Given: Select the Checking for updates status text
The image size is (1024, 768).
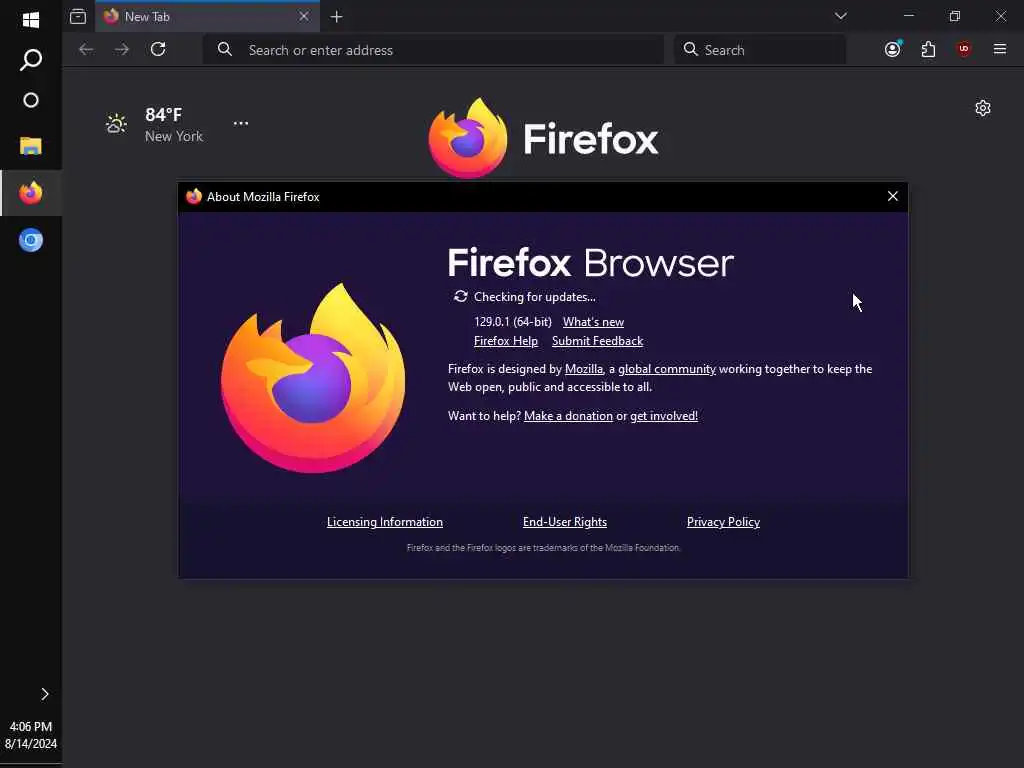Looking at the screenshot, I should (534, 297).
